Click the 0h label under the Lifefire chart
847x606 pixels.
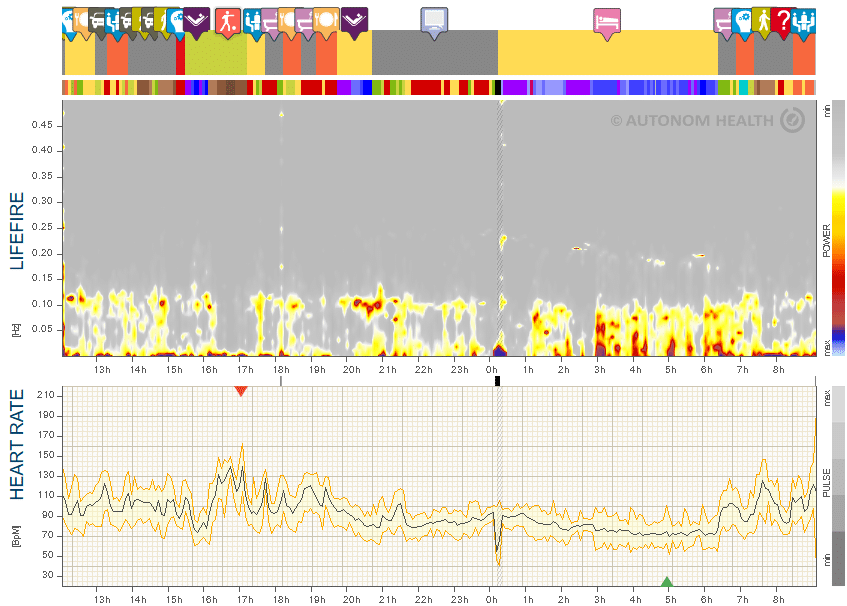[x=491, y=369]
